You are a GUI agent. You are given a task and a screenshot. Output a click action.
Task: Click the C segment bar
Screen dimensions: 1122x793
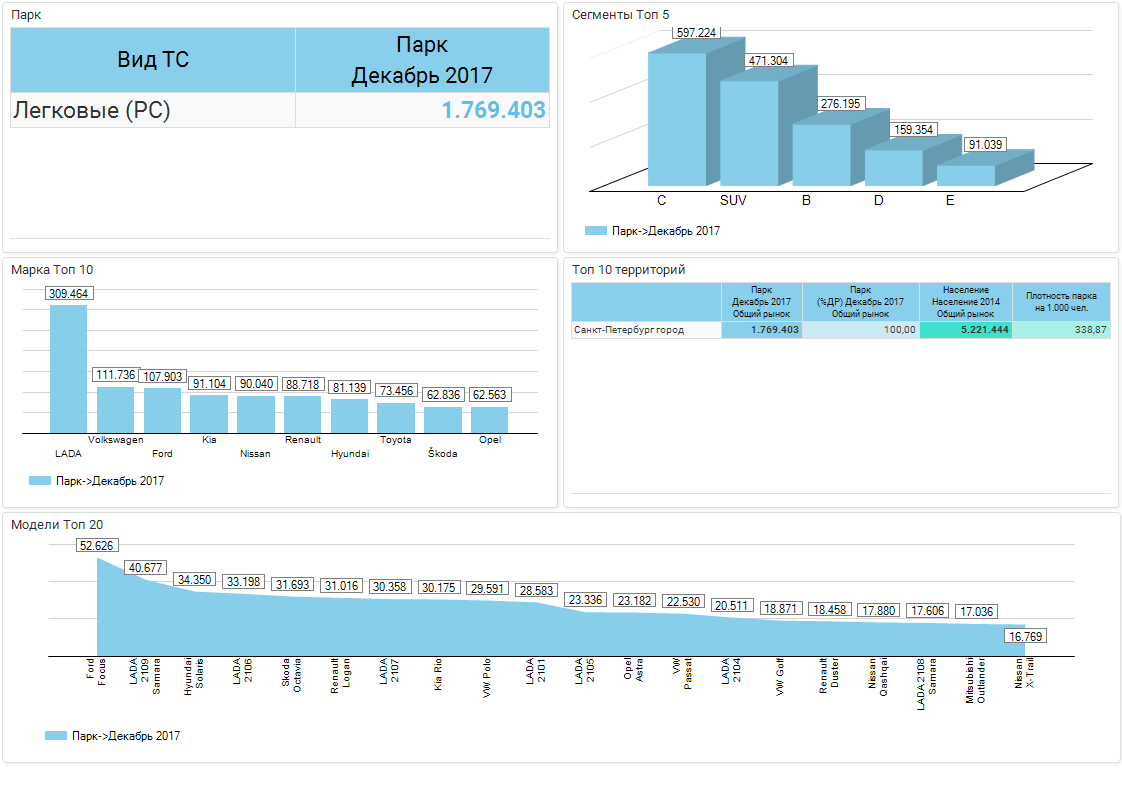click(676, 118)
